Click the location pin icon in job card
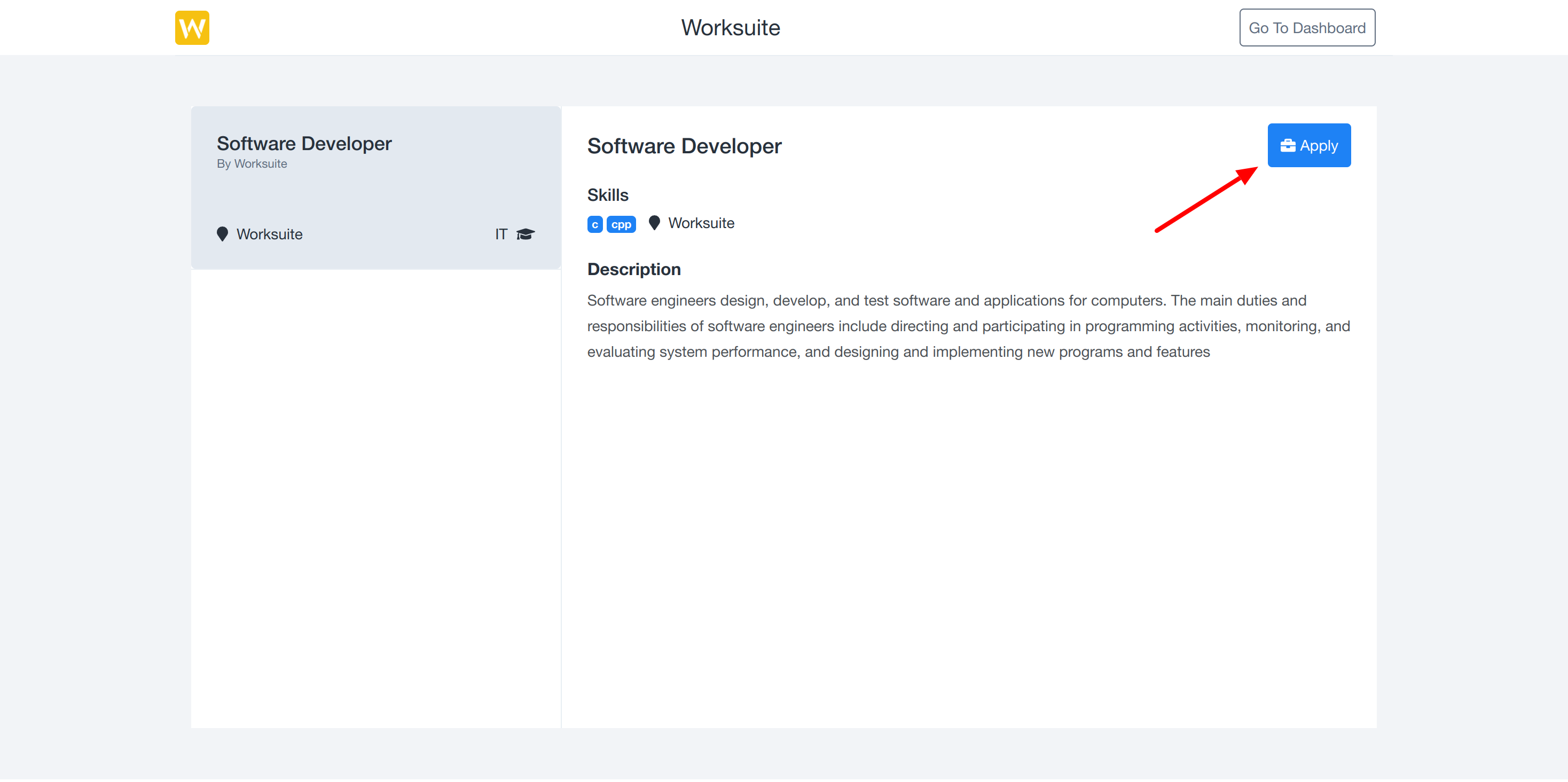 (x=222, y=234)
